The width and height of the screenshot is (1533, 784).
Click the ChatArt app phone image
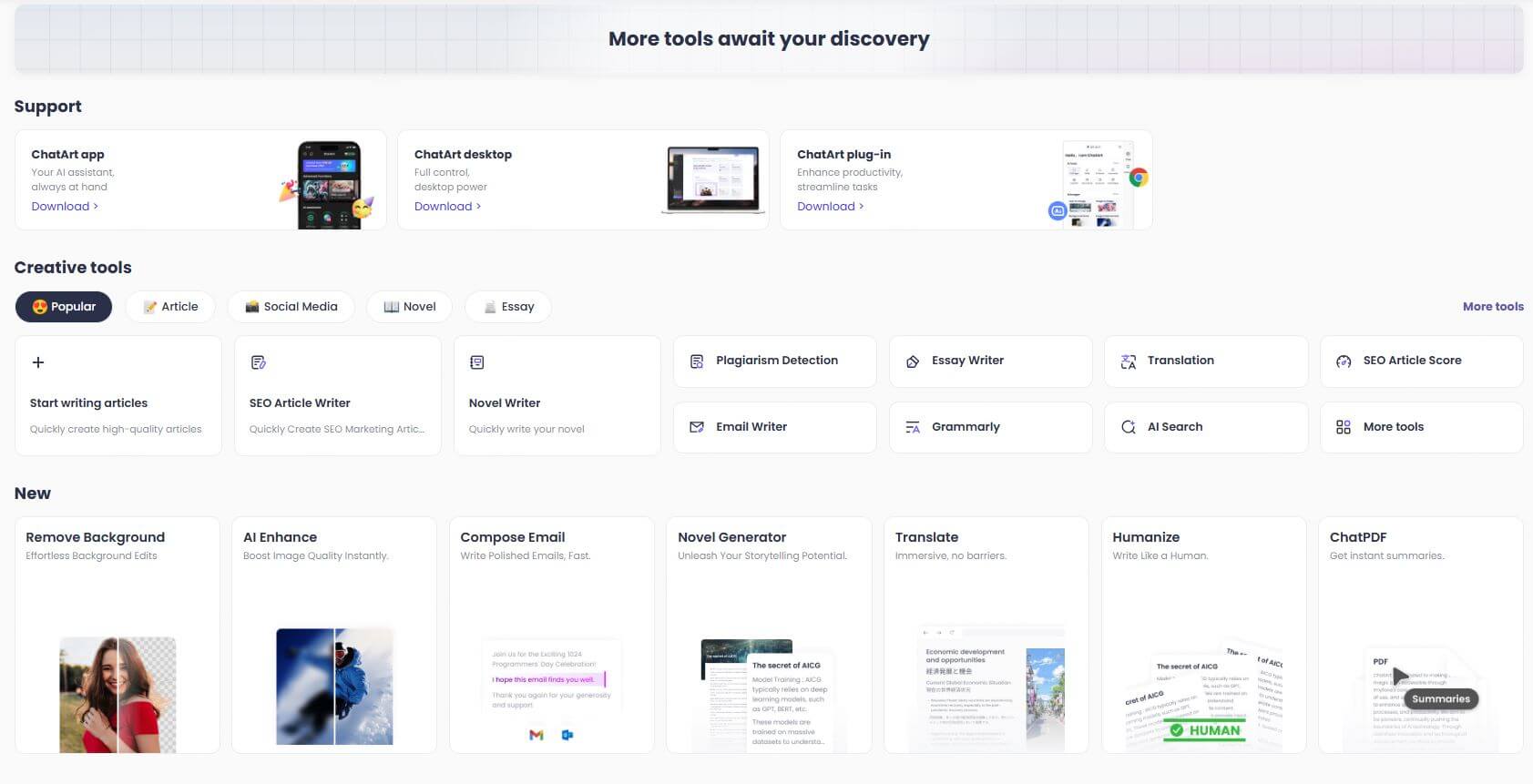click(330, 185)
